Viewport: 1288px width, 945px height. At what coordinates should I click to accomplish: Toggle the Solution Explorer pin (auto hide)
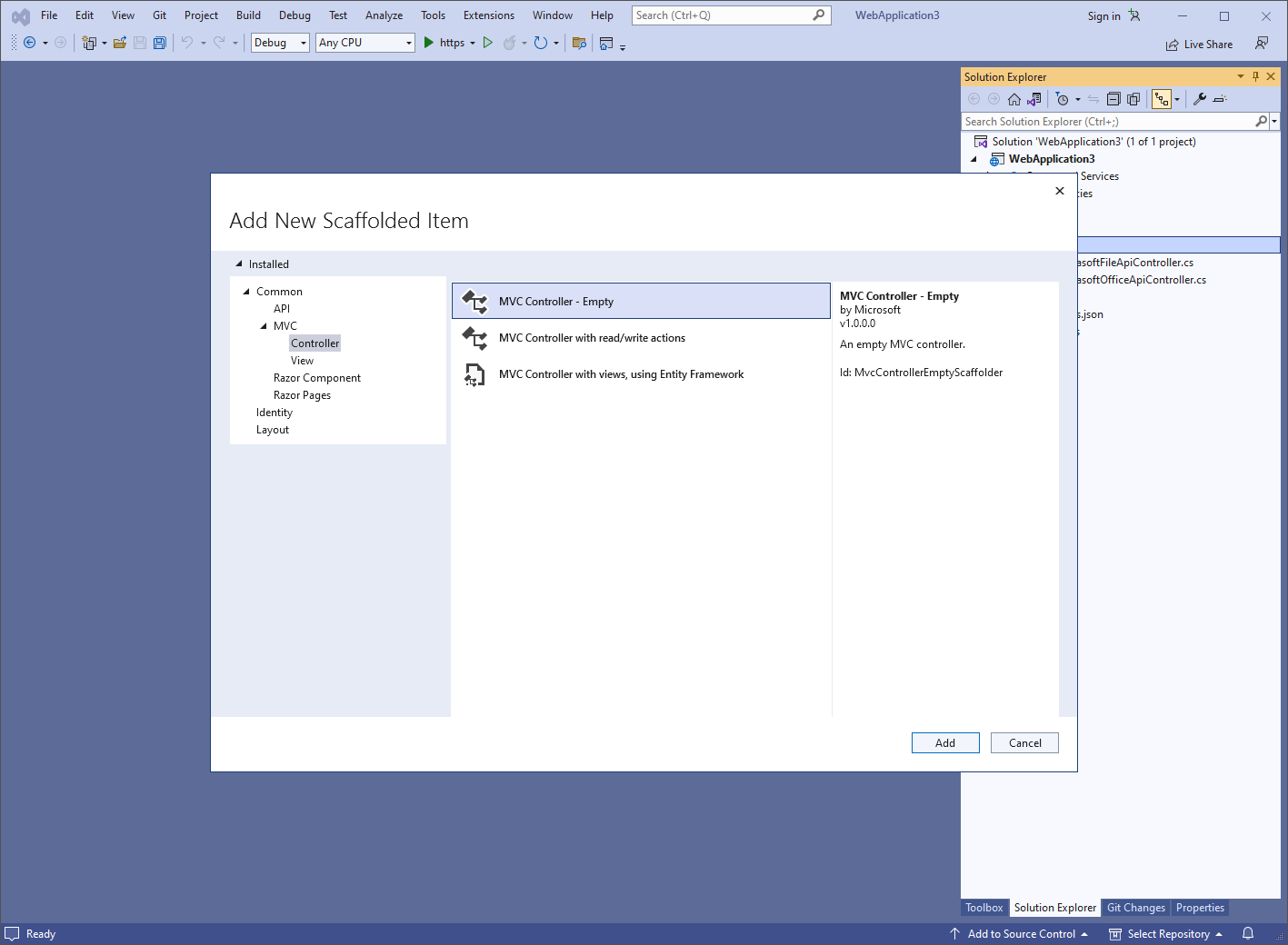(x=1255, y=76)
